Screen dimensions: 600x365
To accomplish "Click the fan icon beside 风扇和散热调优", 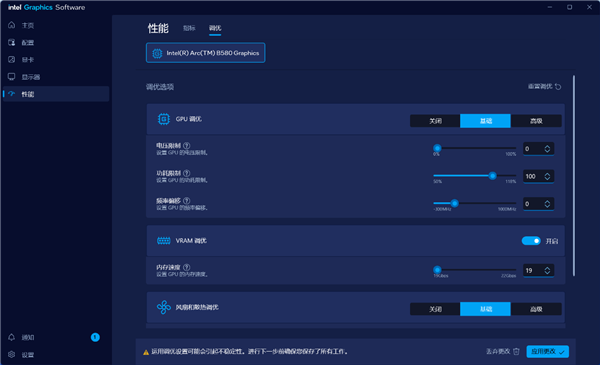I will (164, 307).
